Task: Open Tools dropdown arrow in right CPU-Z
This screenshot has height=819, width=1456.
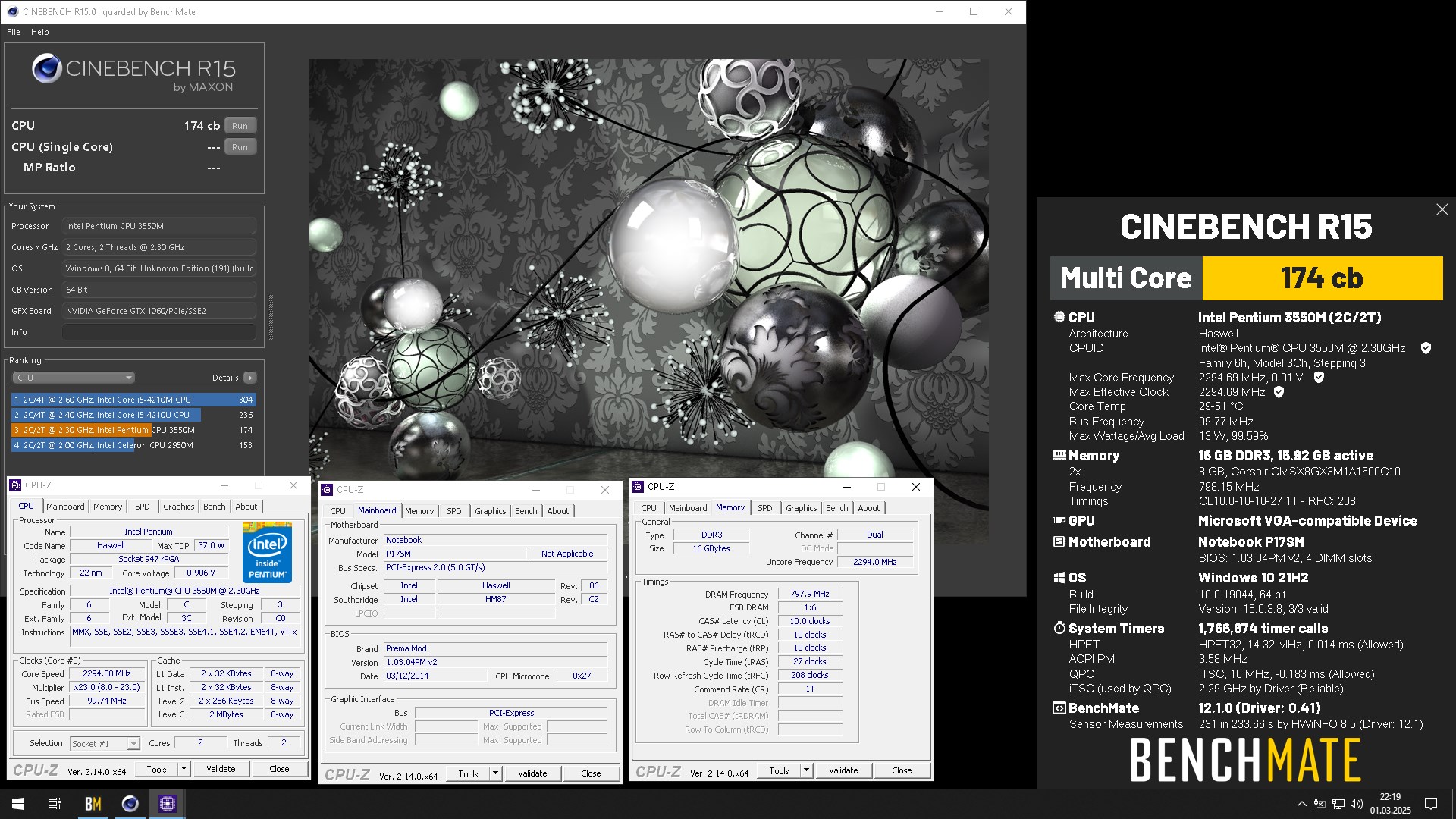Action: click(x=806, y=770)
